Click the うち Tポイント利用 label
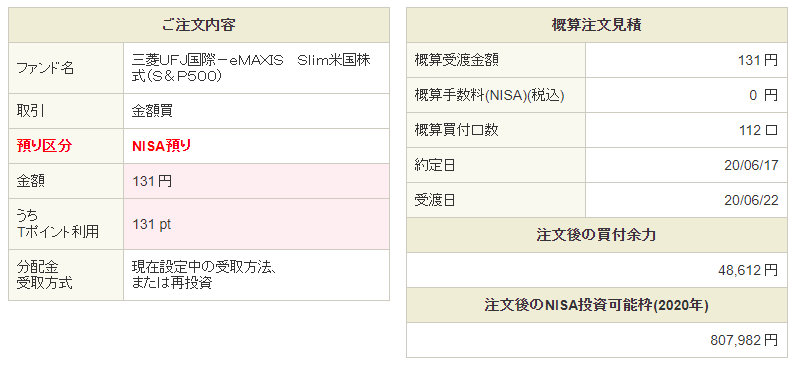799x367 pixels. pos(57,224)
